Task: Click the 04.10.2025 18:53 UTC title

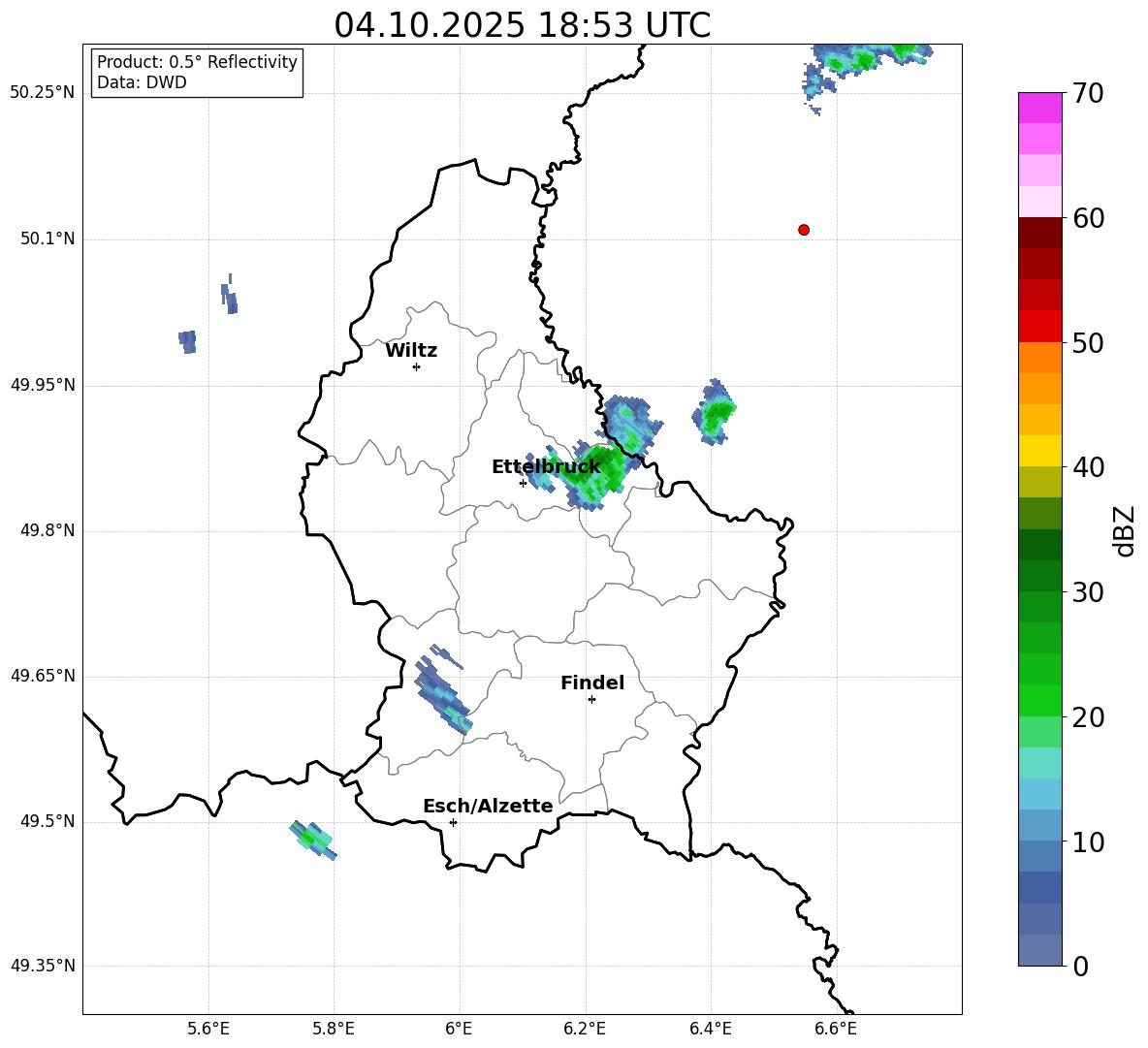Action: point(522,25)
